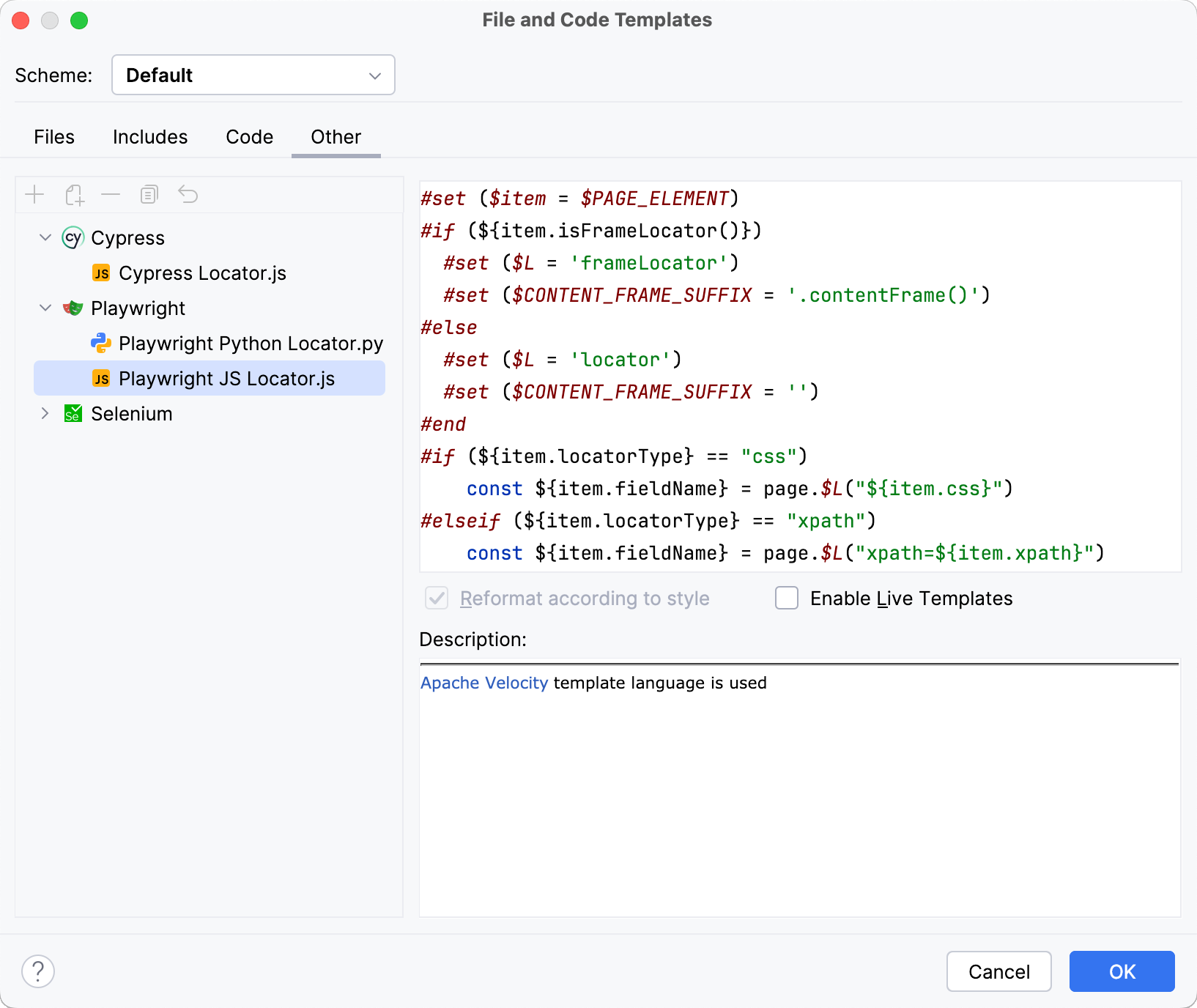Click the Selenium icon in the tree
The height and width of the screenshot is (1008, 1197).
(x=73, y=413)
